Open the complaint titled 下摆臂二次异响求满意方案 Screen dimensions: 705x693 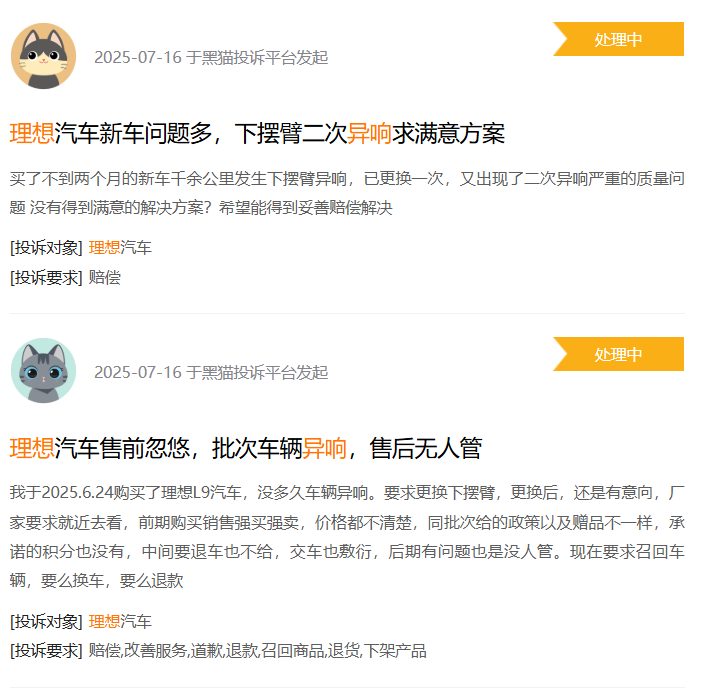click(257, 134)
